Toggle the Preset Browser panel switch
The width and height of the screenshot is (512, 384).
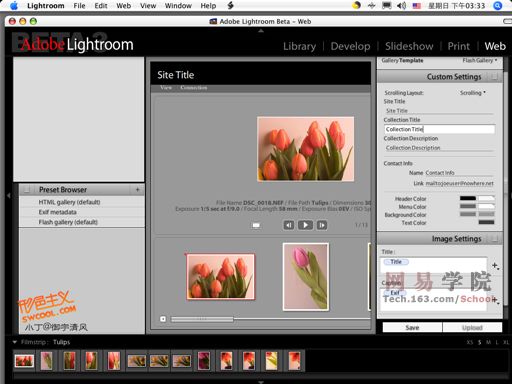[27, 190]
